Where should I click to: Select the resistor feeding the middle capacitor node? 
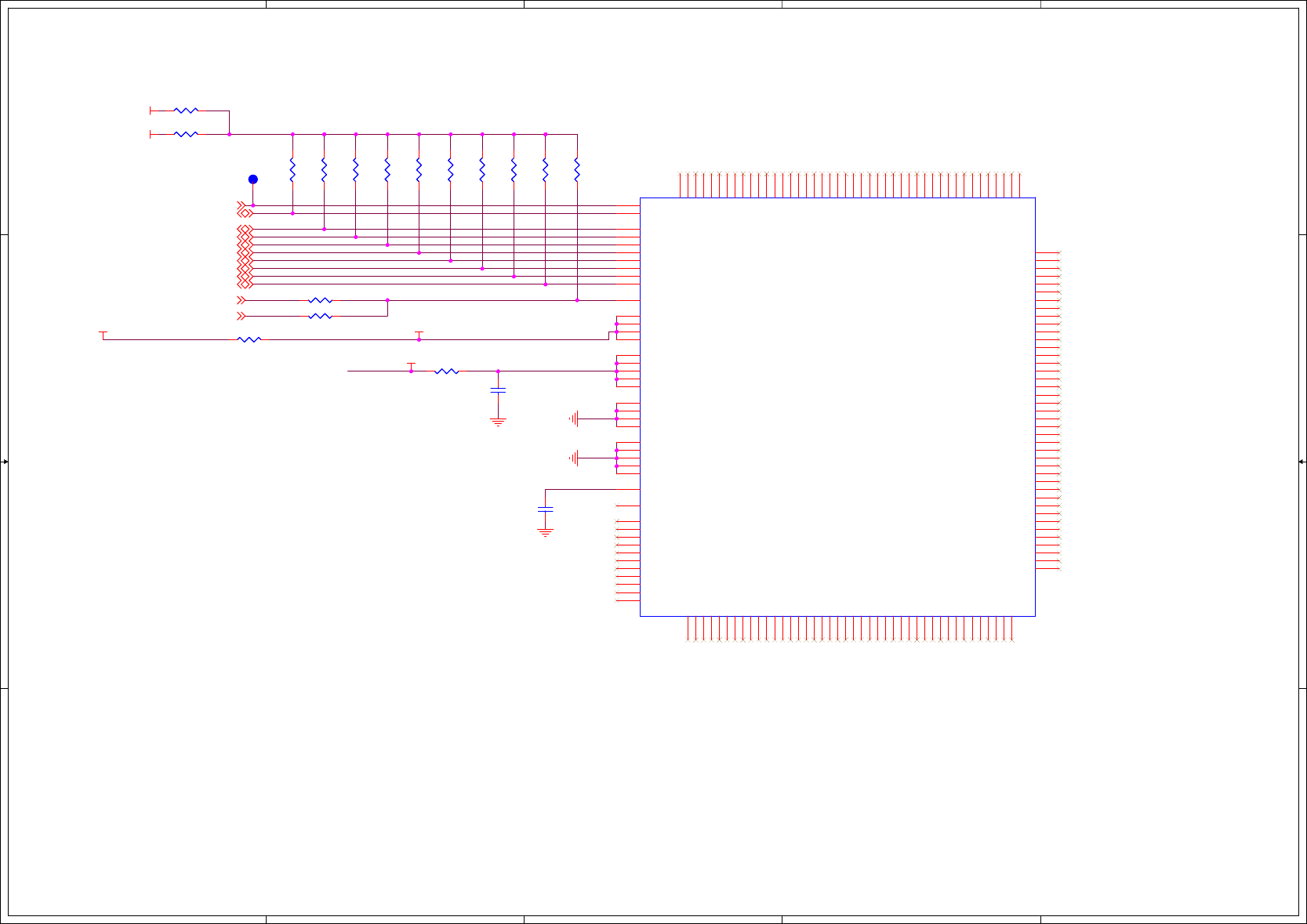pyautogui.click(x=447, y=371)
